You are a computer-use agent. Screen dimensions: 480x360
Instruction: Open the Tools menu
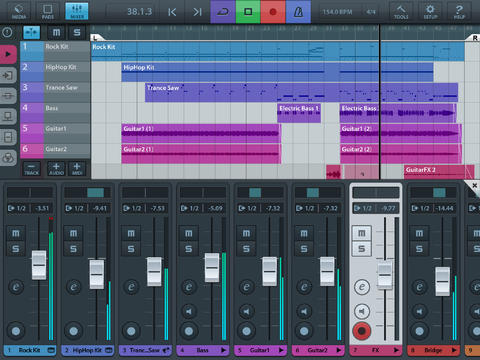(401, 12)
